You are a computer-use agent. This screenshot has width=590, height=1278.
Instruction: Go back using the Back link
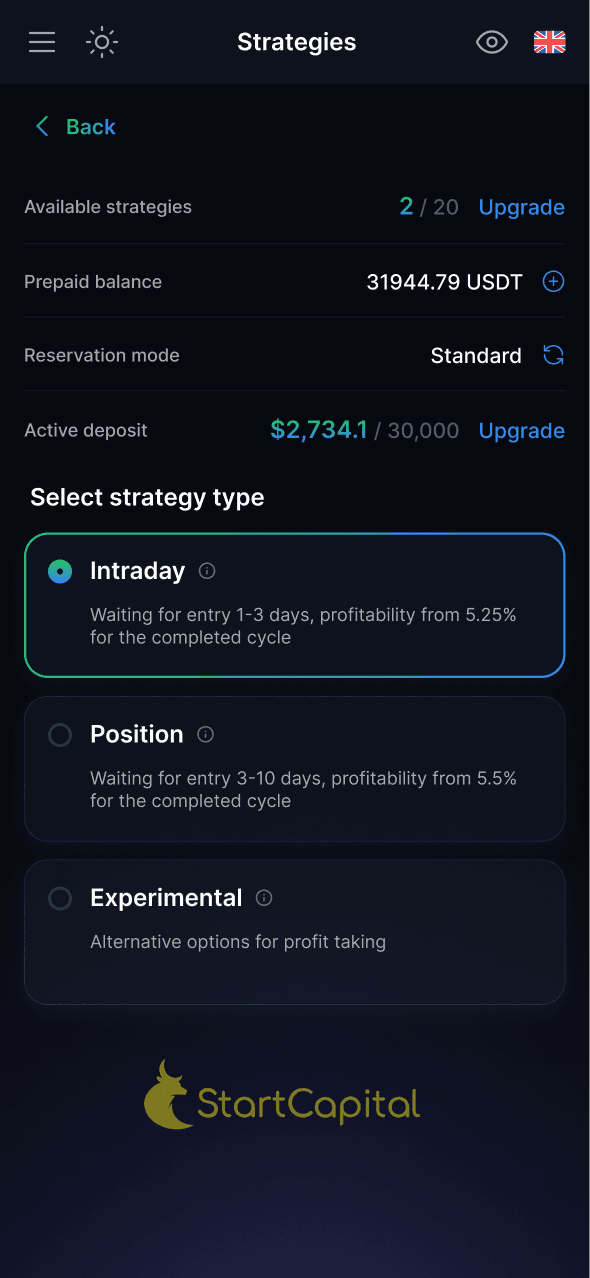point(90,126)
